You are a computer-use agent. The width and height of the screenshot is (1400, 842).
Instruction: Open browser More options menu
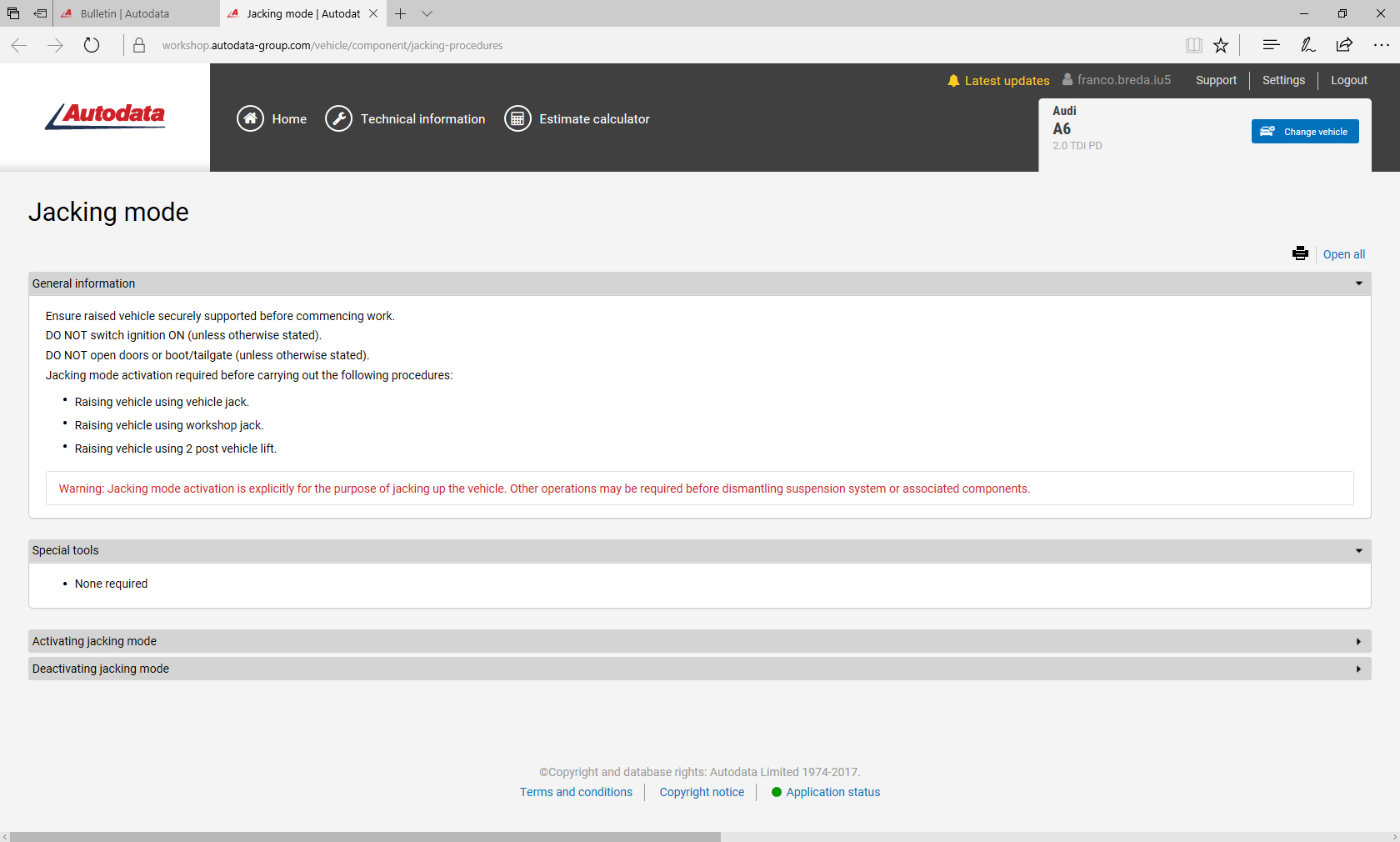tap(1381, 46)
